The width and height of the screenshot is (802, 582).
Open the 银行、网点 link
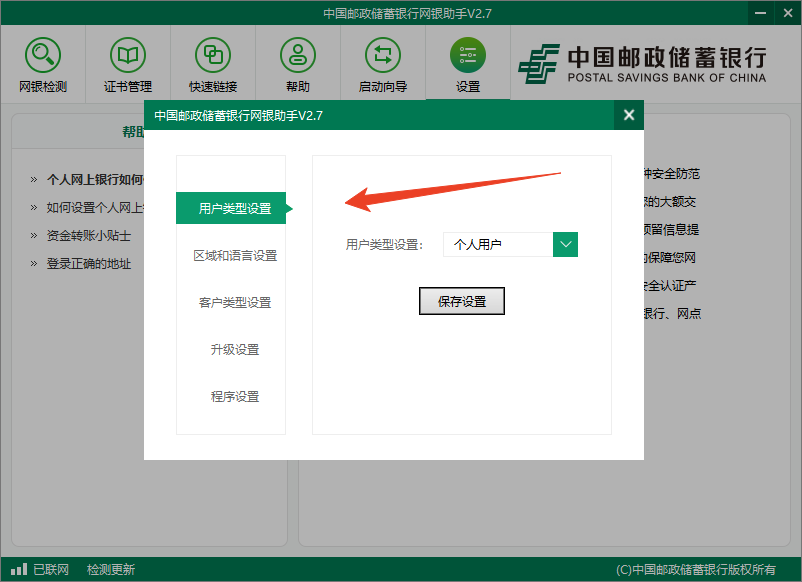(673, 314)
